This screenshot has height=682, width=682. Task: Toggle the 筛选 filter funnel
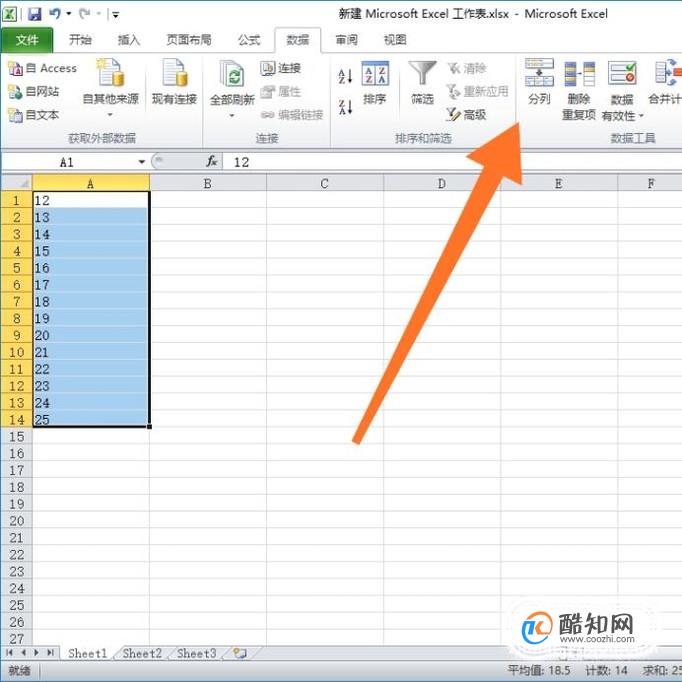click(x=422, y=83)
